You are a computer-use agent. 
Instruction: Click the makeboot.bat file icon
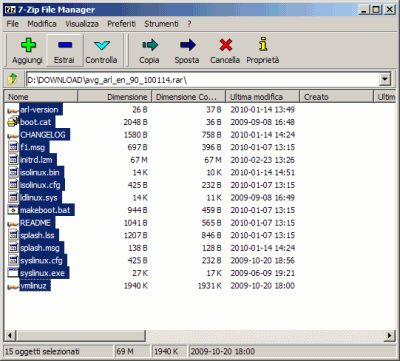[x=13, y=210]
